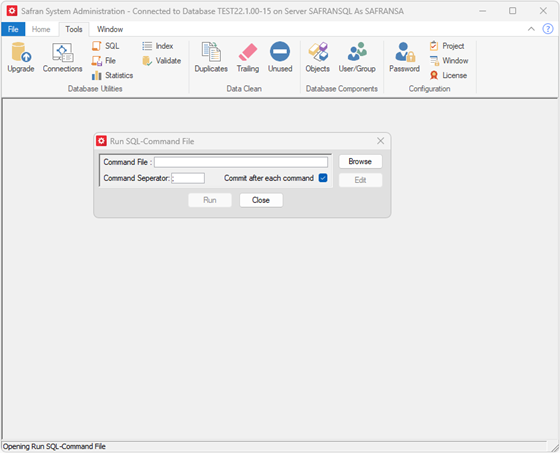The width and height of the screenshot is (560, 453).
Task: Uncheck Commit after each command
Action: tap(323, 178)
